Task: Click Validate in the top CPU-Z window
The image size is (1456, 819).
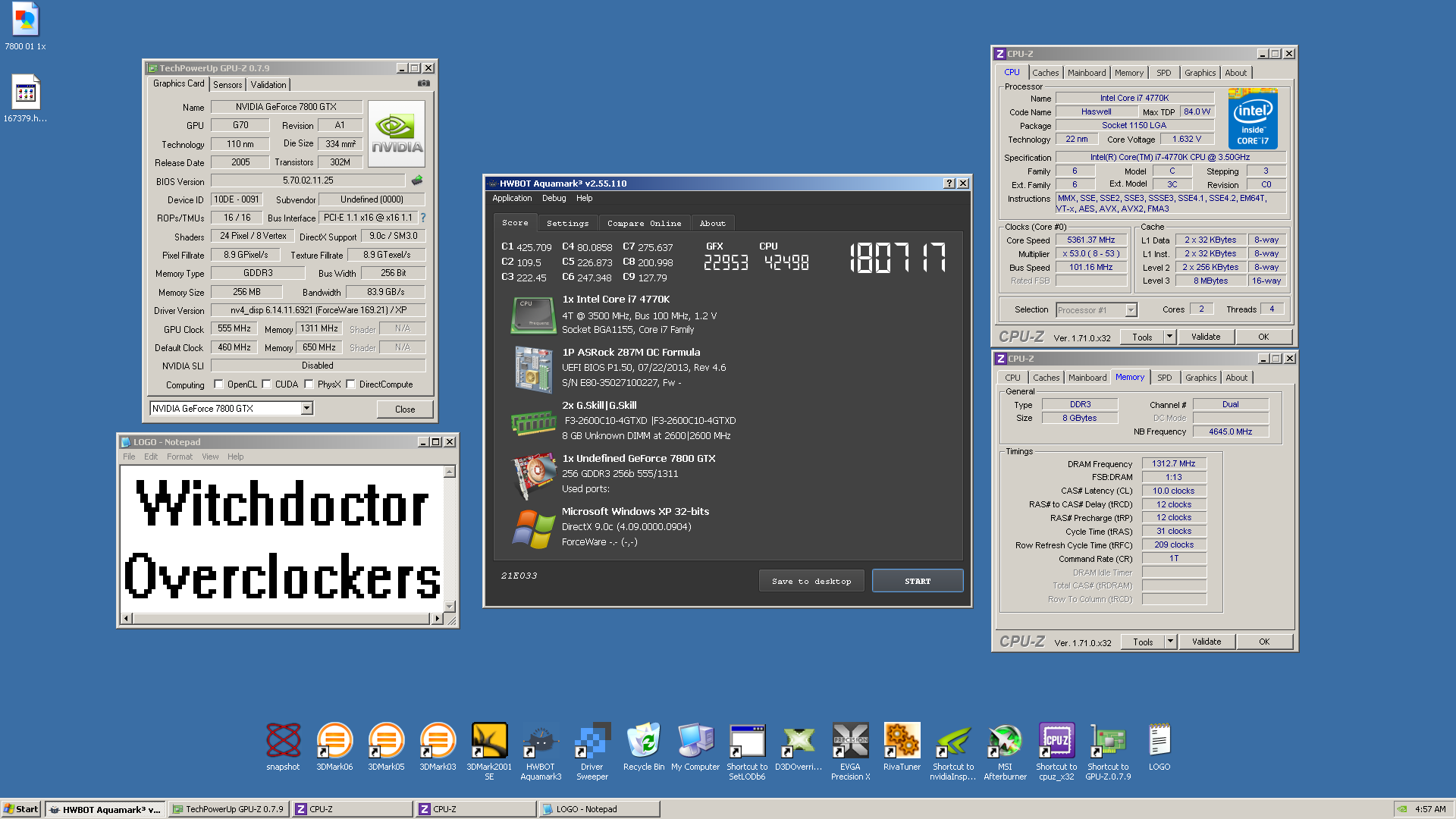Action: click(1206, 337)
